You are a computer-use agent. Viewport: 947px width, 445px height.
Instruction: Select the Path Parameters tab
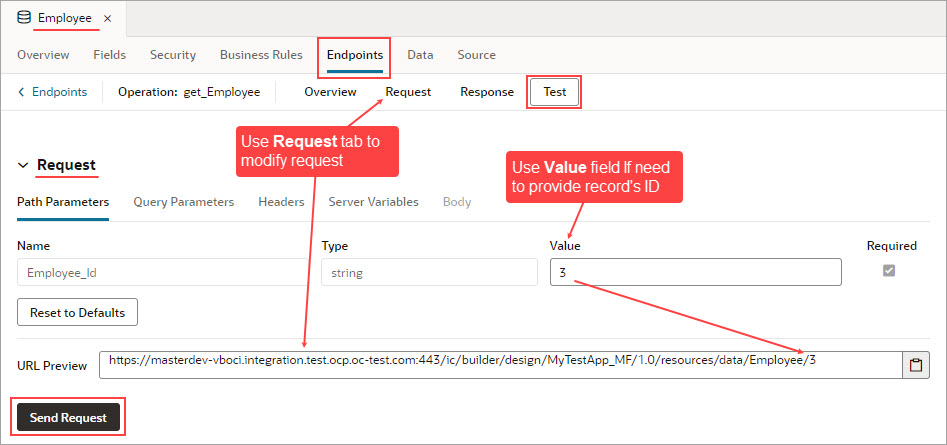[x=63, y=202]
